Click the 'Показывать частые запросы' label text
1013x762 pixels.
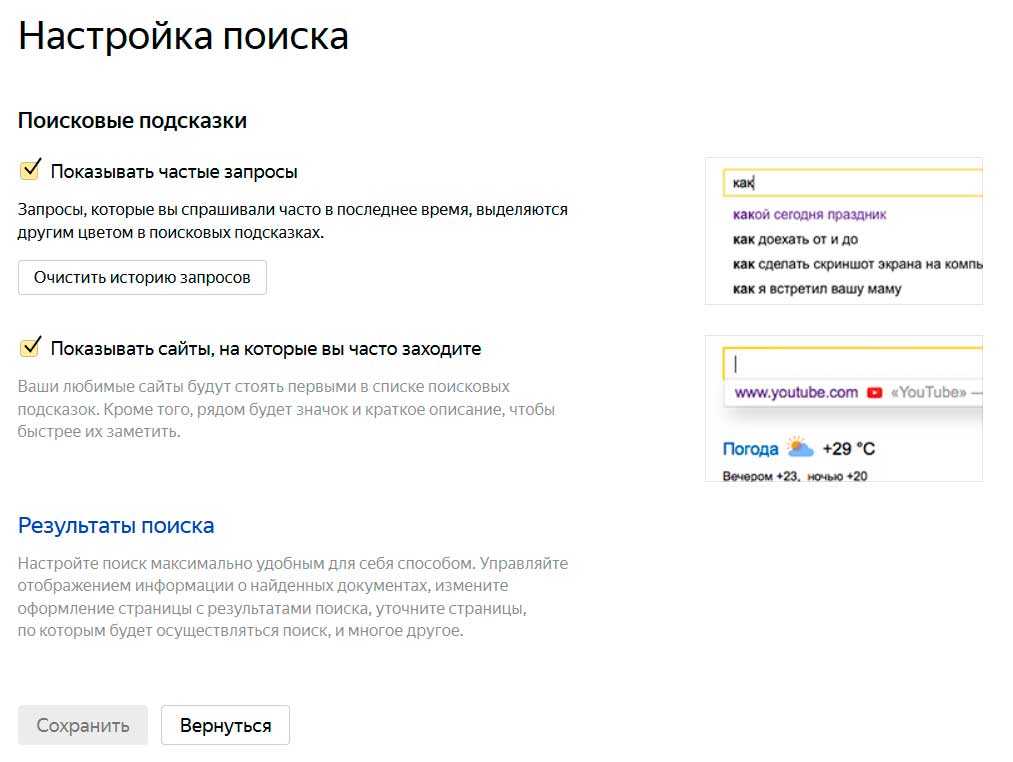click(x=174, y=172)
